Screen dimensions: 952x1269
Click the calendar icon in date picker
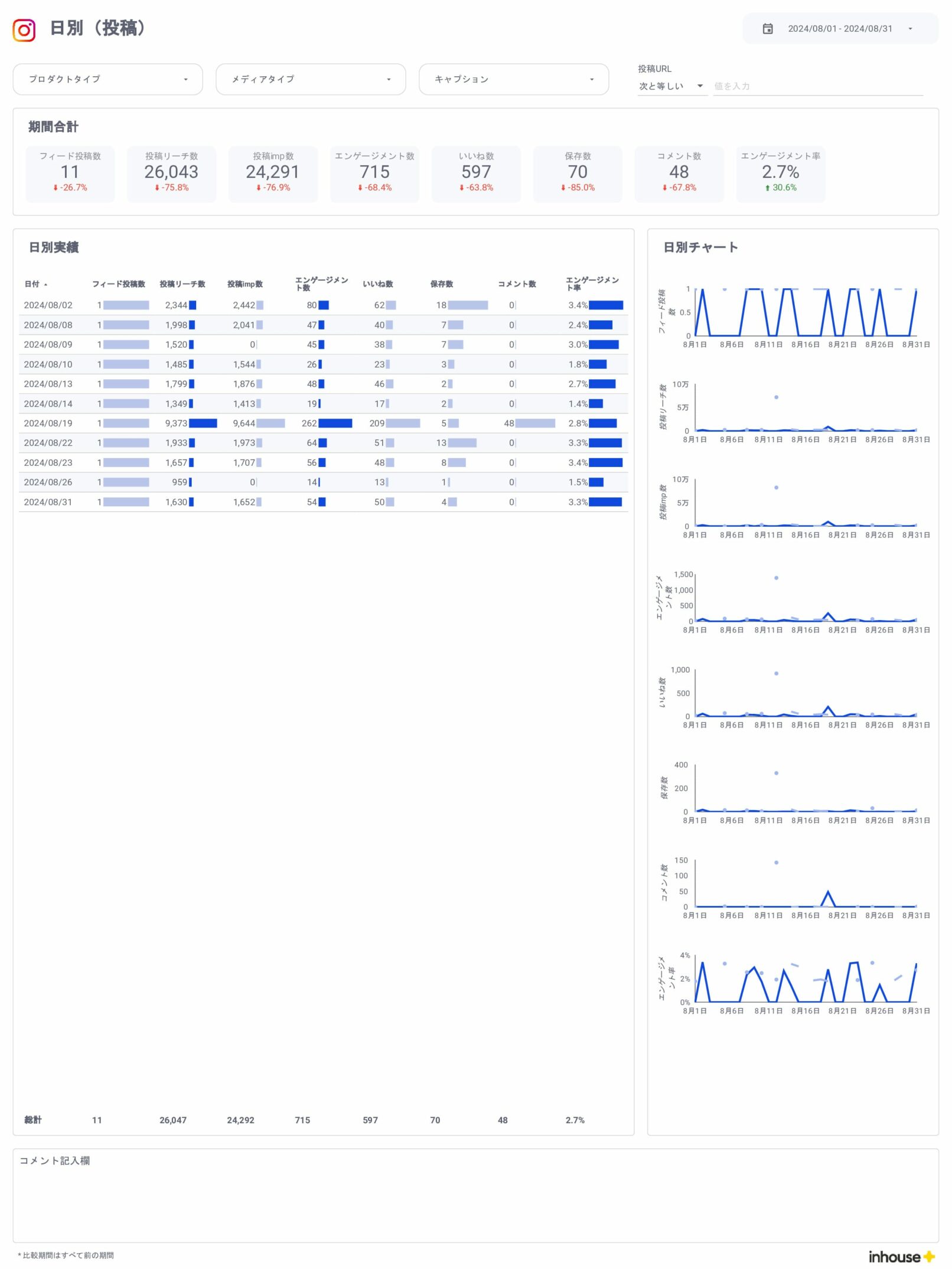tap(767, 29)
